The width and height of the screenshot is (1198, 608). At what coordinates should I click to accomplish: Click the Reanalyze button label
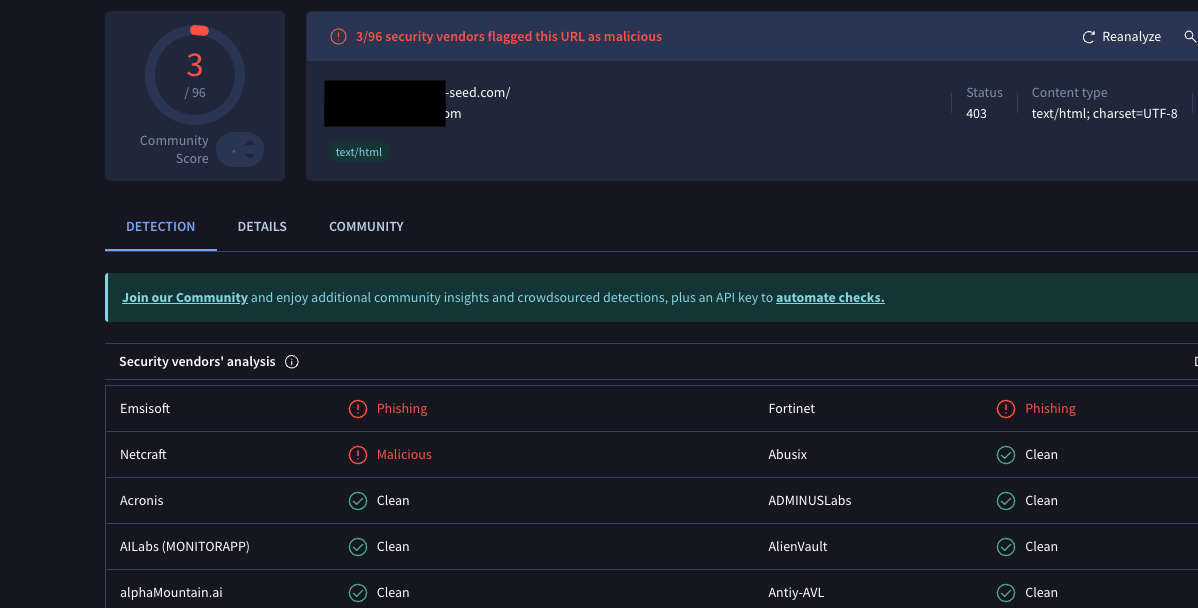coord(1131,37)
